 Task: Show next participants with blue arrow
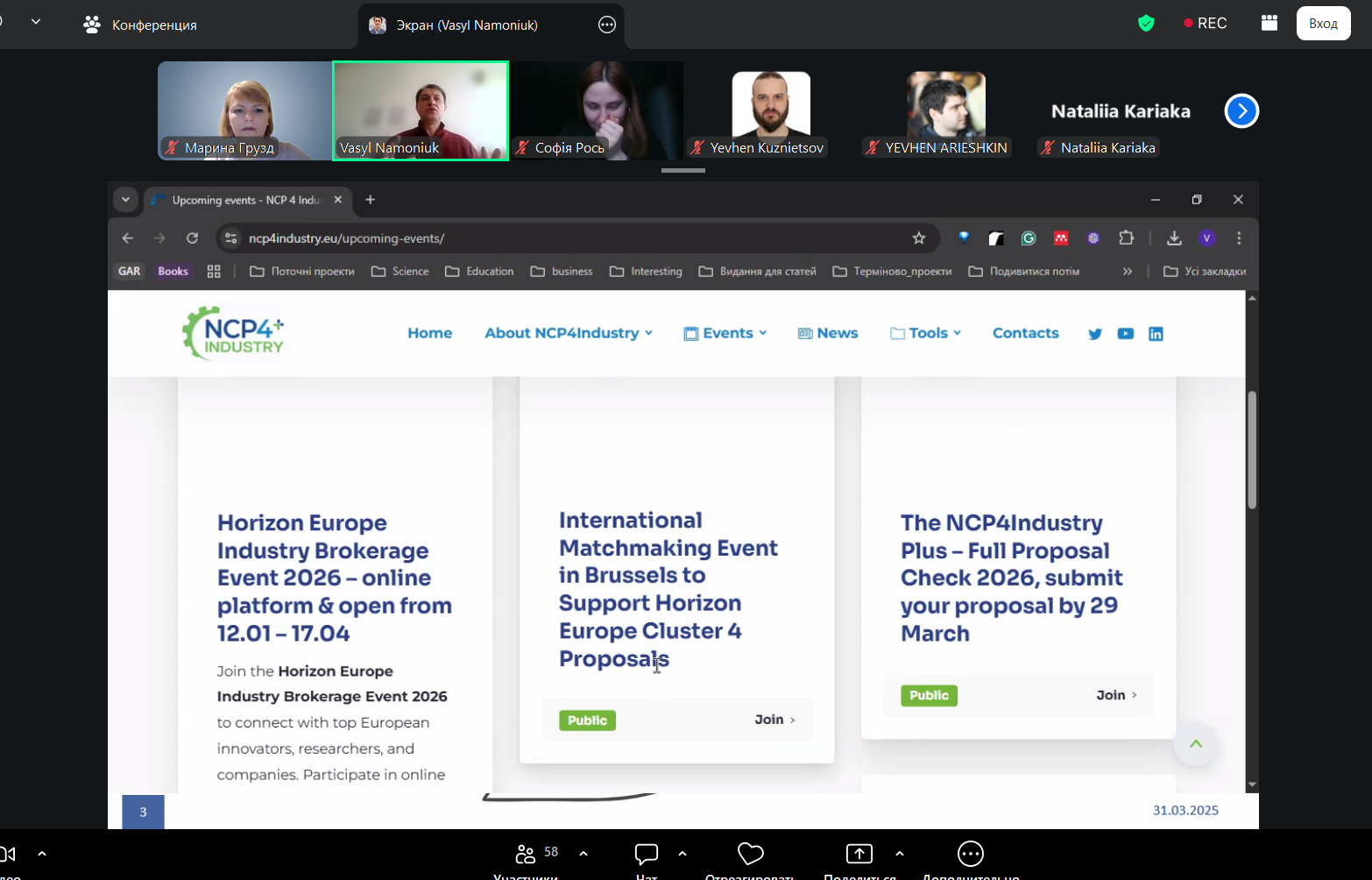pos(1241,111)
